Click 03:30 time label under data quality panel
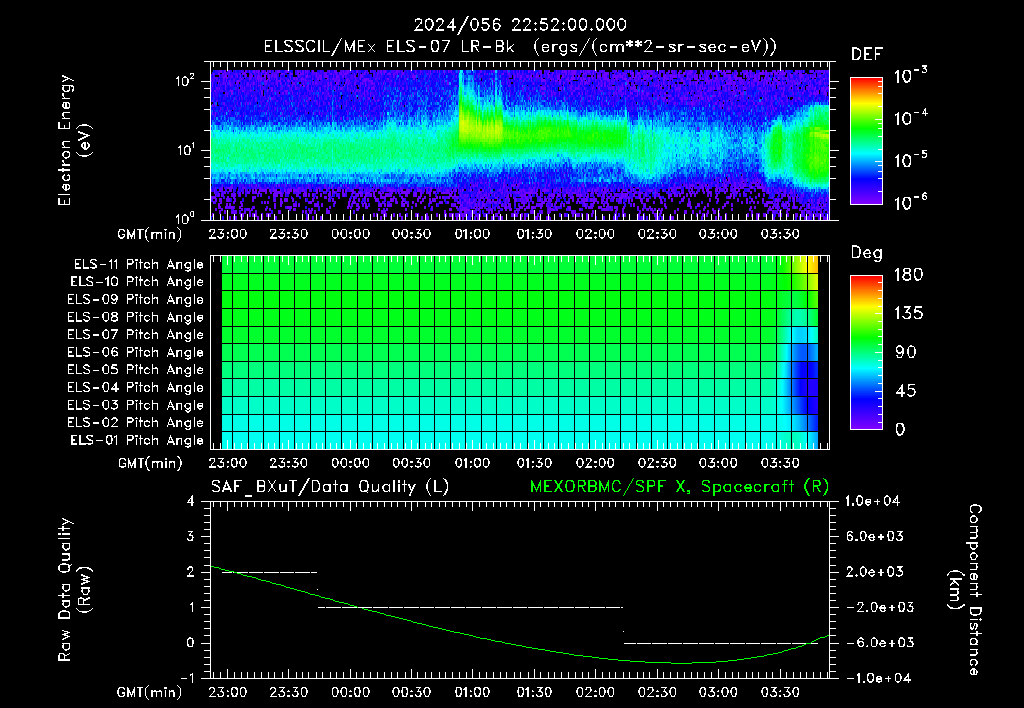This screenshot has height=708, width=1024. coord(780,692)
